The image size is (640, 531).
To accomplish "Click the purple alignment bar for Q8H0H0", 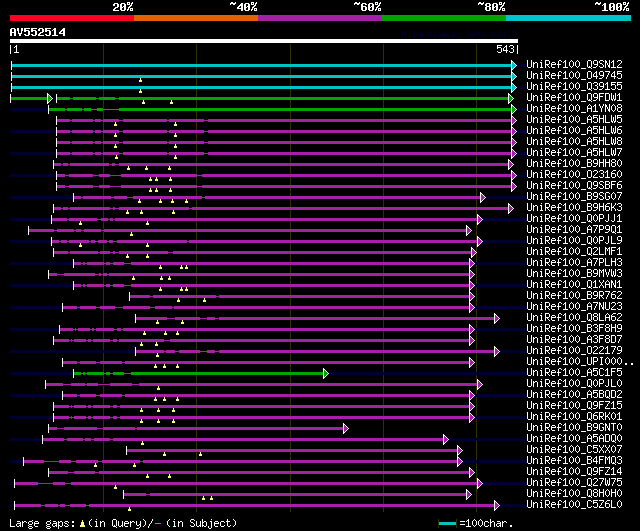I will point(298,495).
